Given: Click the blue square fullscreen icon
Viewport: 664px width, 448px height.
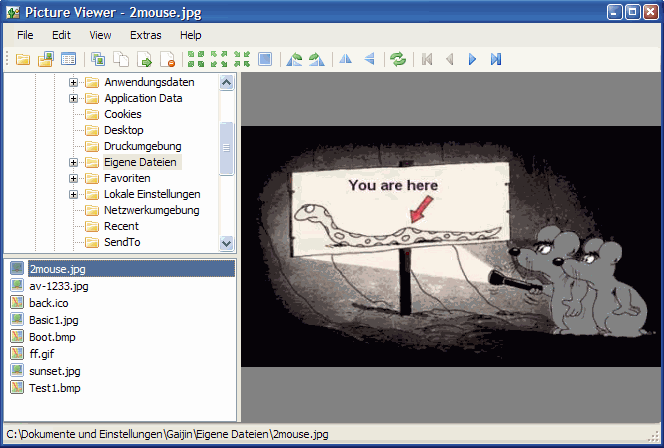Looking at the screenshot, I should coord(265,59).
